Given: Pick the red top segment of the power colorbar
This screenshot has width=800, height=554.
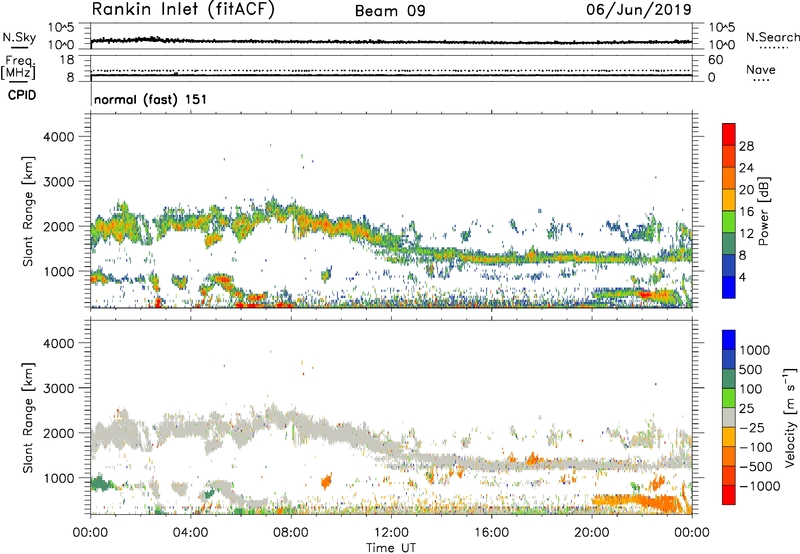Looking at the screenshot, I should pos(729,134).
